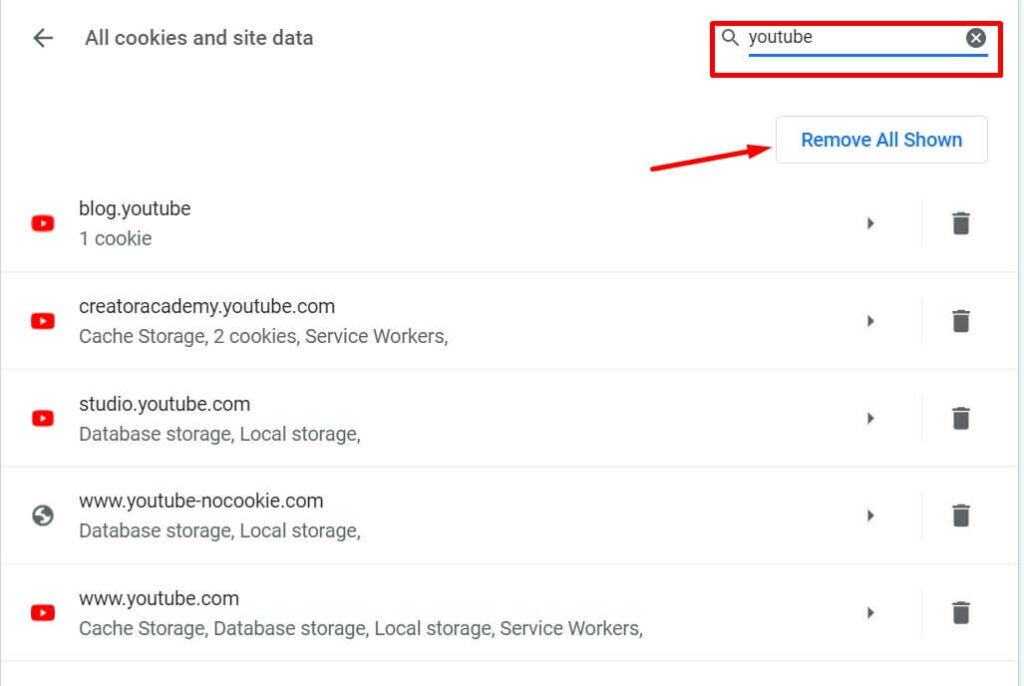Image resolution: width=1024 pixels, height=686 pixels.
Task: Expand the www.youtube-nocookie.com row
Action: [870, 515]
